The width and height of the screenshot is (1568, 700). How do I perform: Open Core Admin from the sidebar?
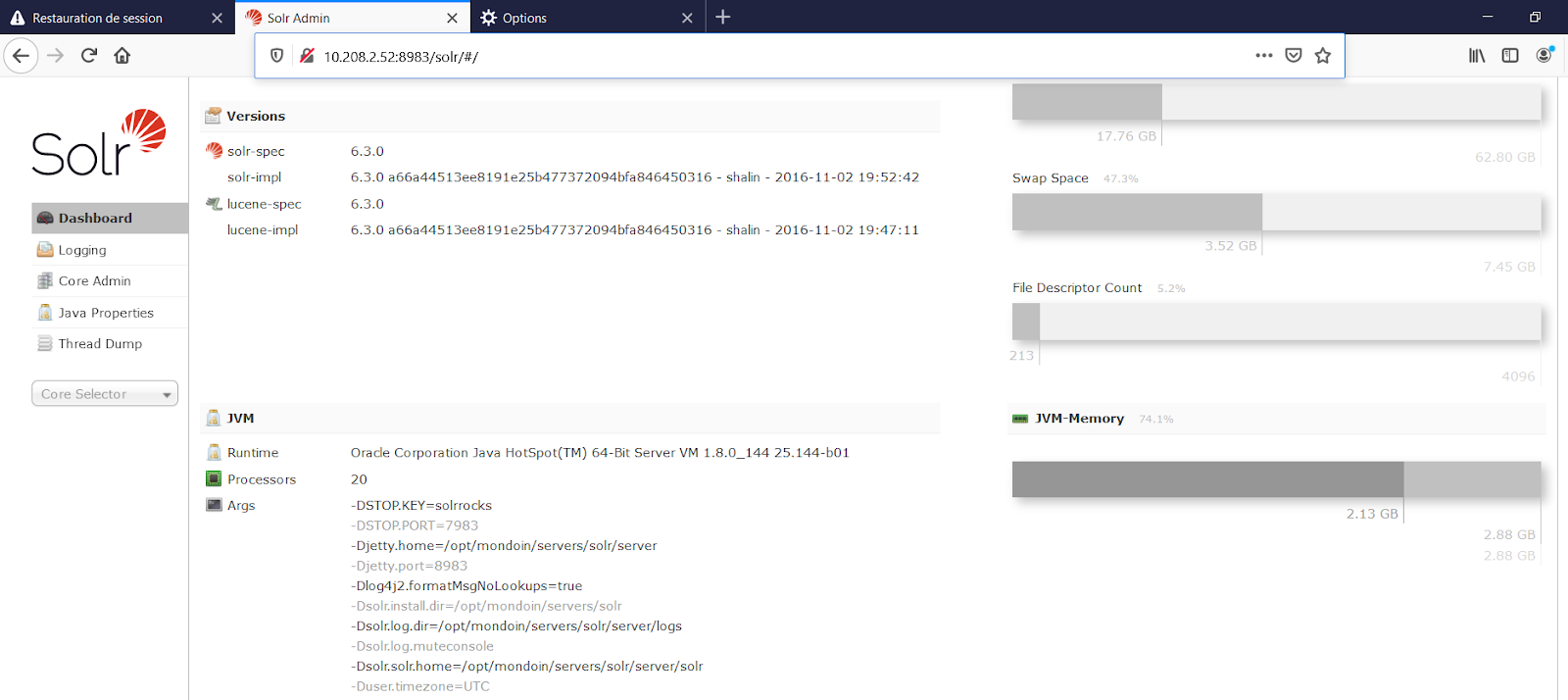coord(94,281)
